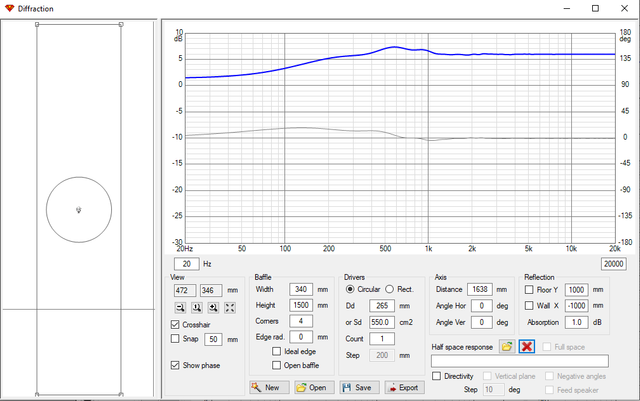Image resolution: width=640 pixels, height=401 pixels.
Task: Enable Open baffle option
Action: click(x=276, y=365)
